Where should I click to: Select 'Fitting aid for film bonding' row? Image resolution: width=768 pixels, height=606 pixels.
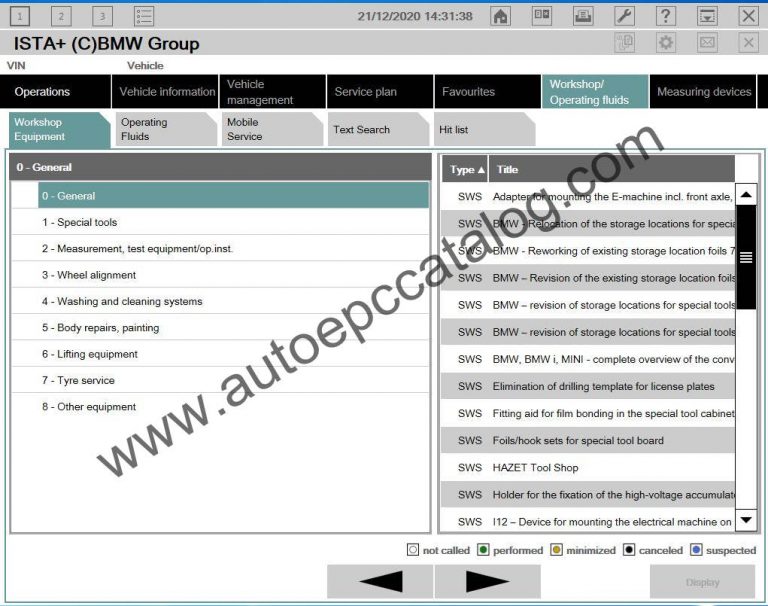tap(588, 413)
